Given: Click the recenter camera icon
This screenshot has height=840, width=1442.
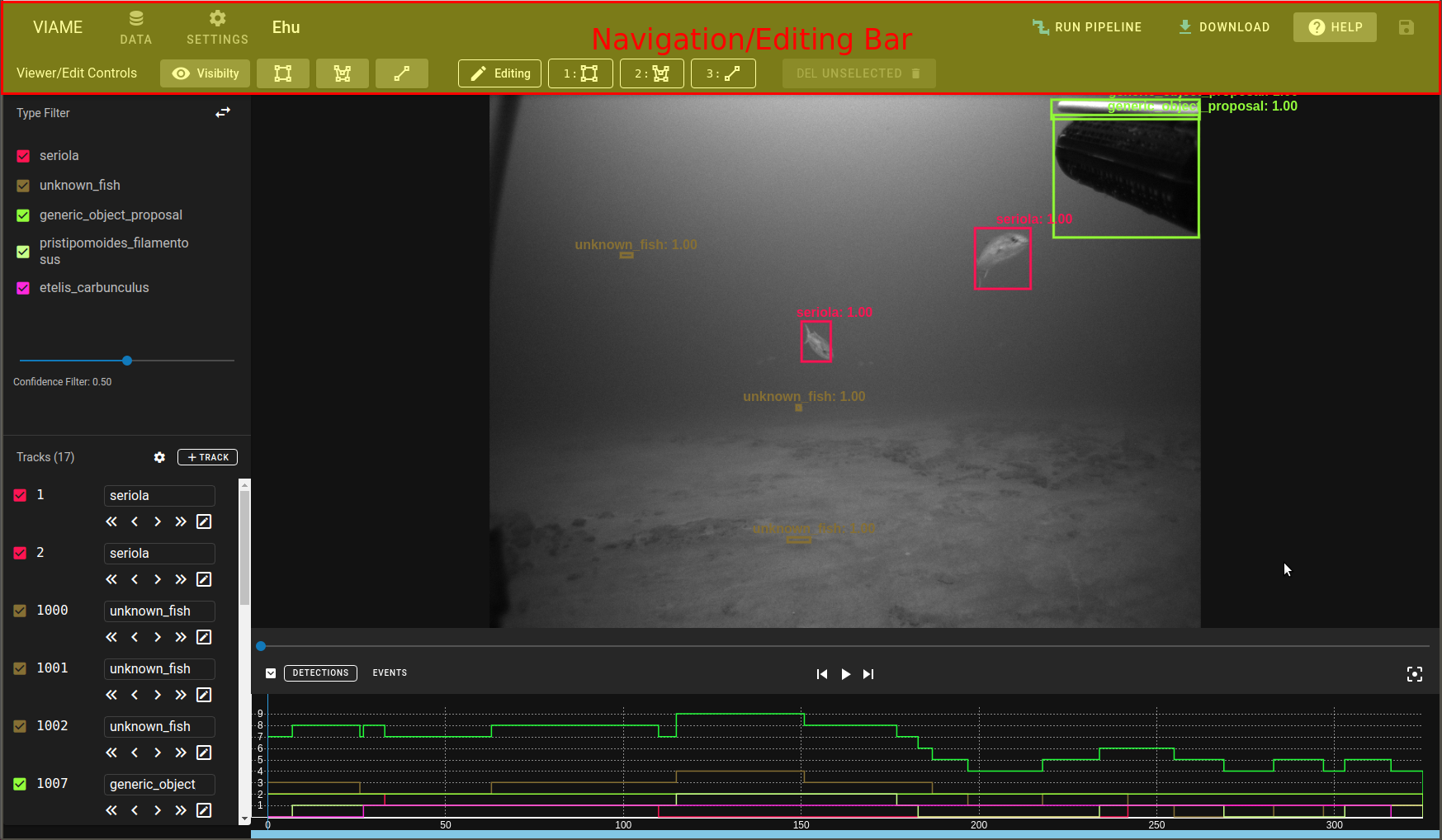Looking at the screenshot, I should coord(1415,674).
